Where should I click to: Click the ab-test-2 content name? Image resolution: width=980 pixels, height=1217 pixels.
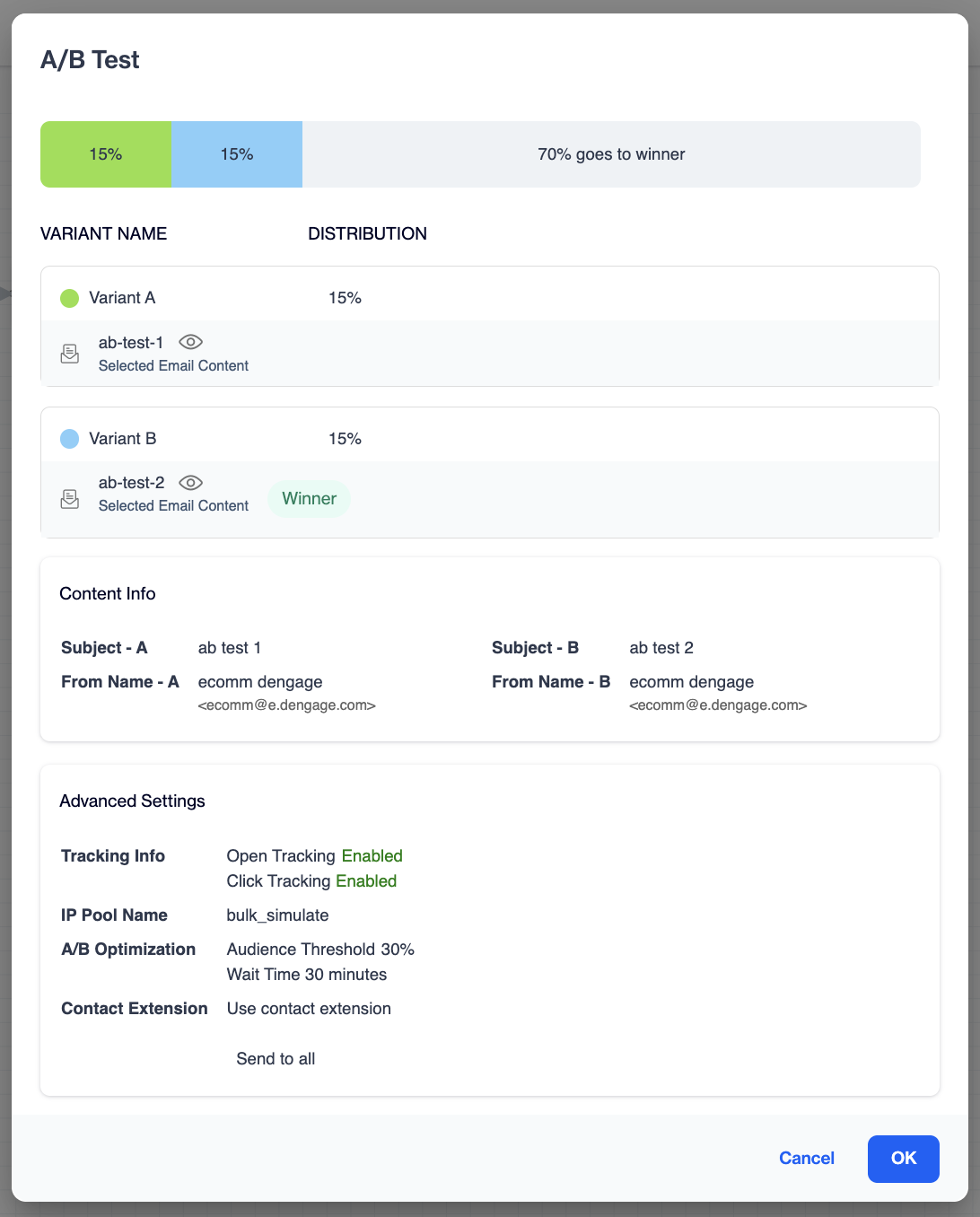click(132, 483)
